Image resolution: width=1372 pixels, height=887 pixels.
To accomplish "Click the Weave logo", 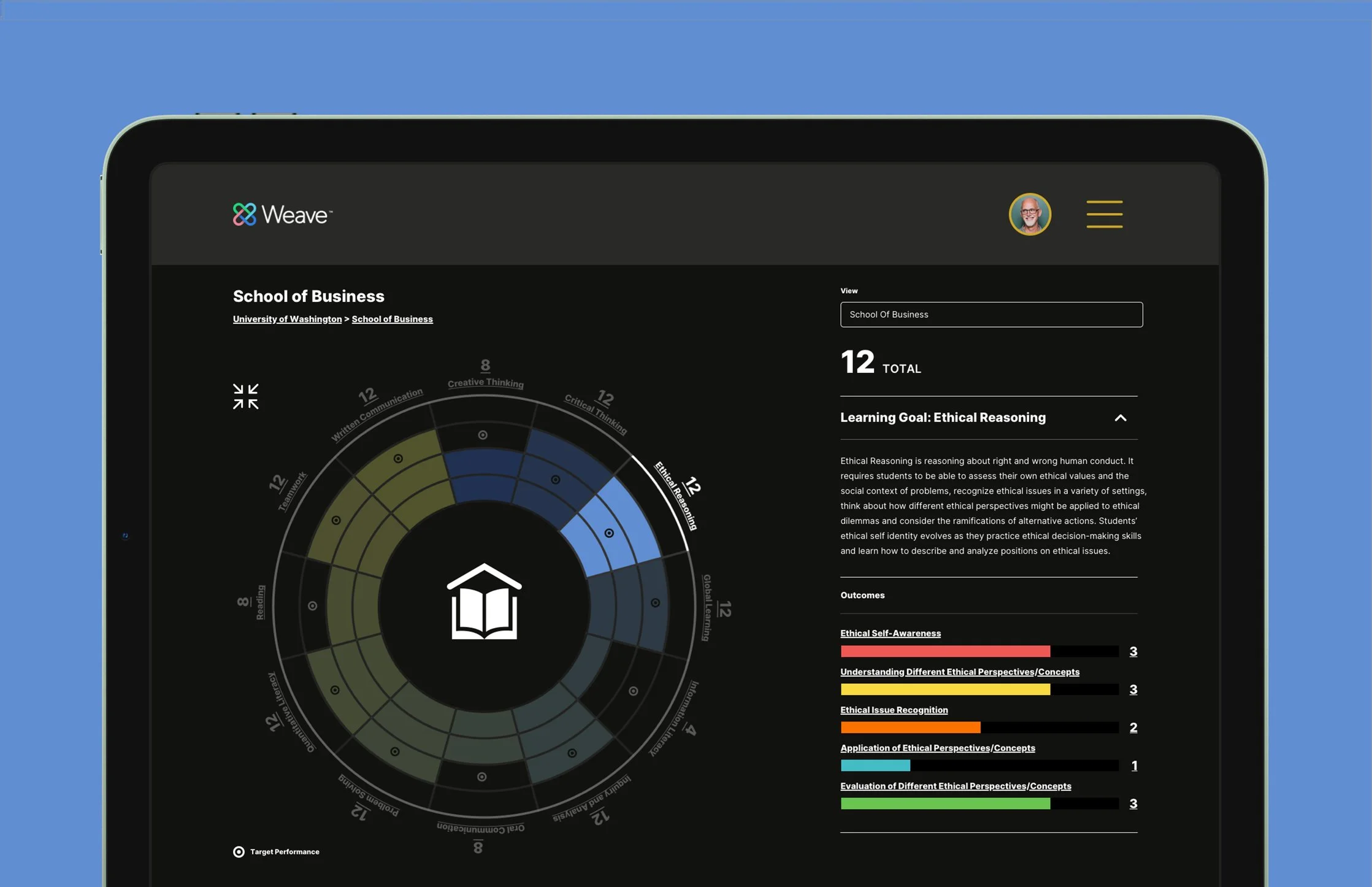I will pyautogui.click(x=283, y=215).
